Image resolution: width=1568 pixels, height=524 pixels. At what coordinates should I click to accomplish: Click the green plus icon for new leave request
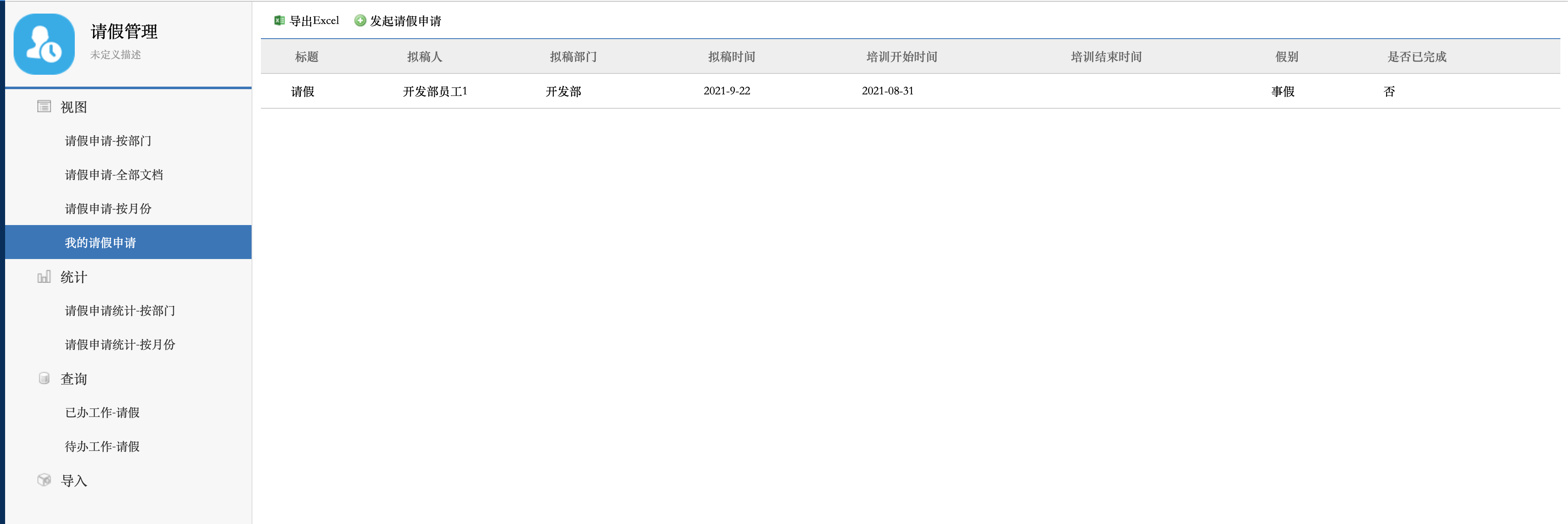tap(360, 21)
